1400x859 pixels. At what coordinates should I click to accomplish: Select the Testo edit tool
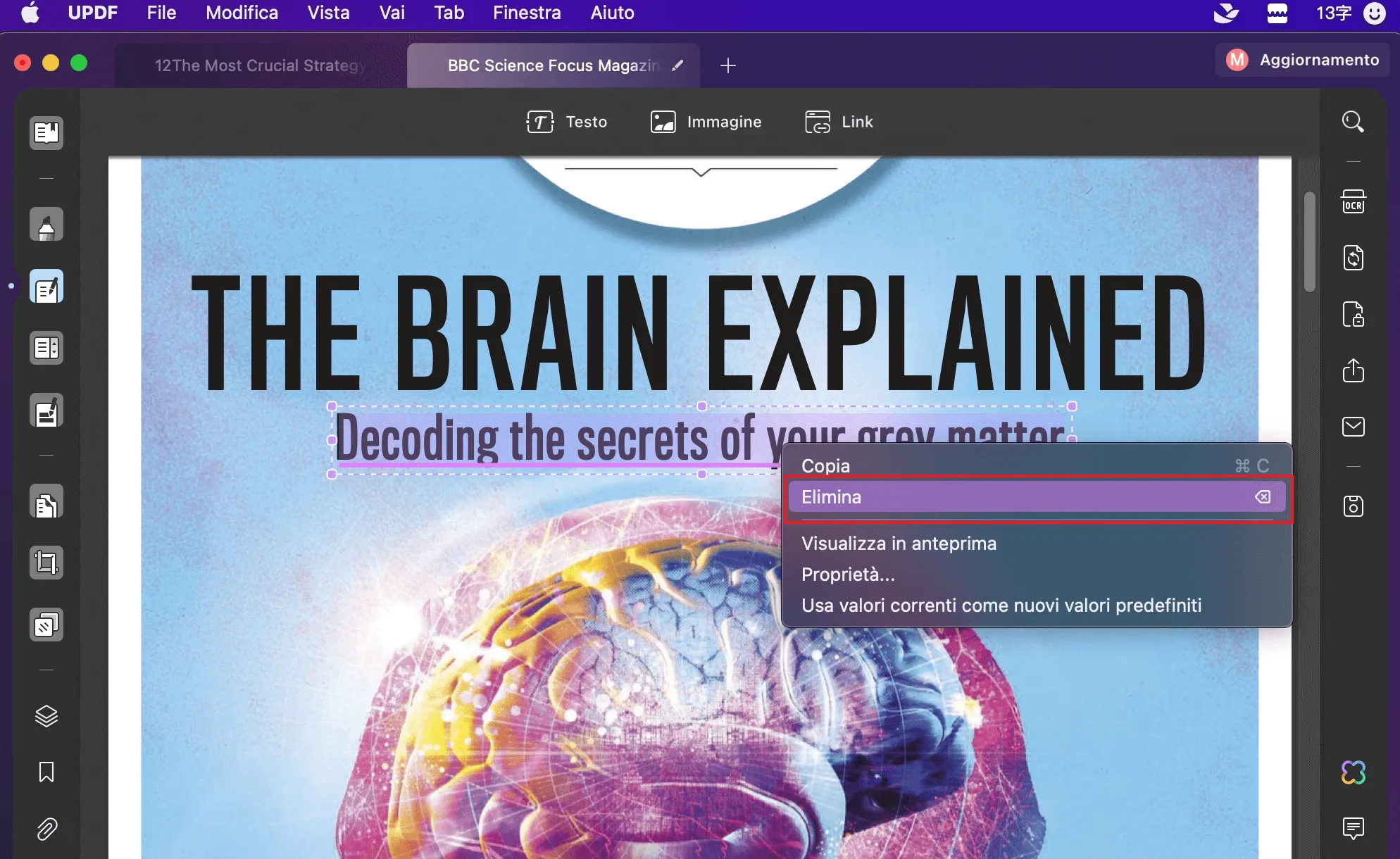(567, 122)
